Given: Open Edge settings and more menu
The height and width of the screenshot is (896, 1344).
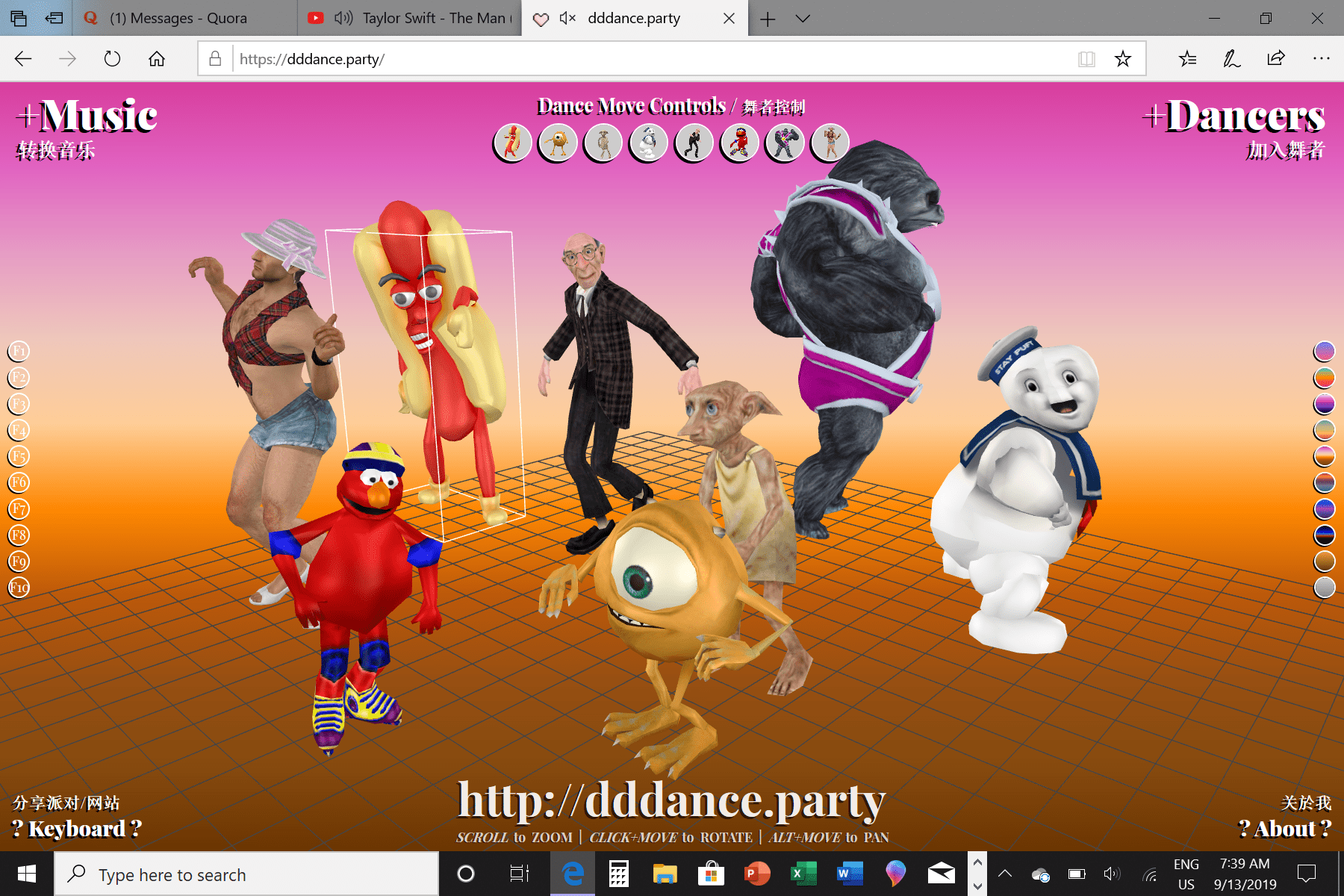Looking at the screenshot, I should (1321, 59).
